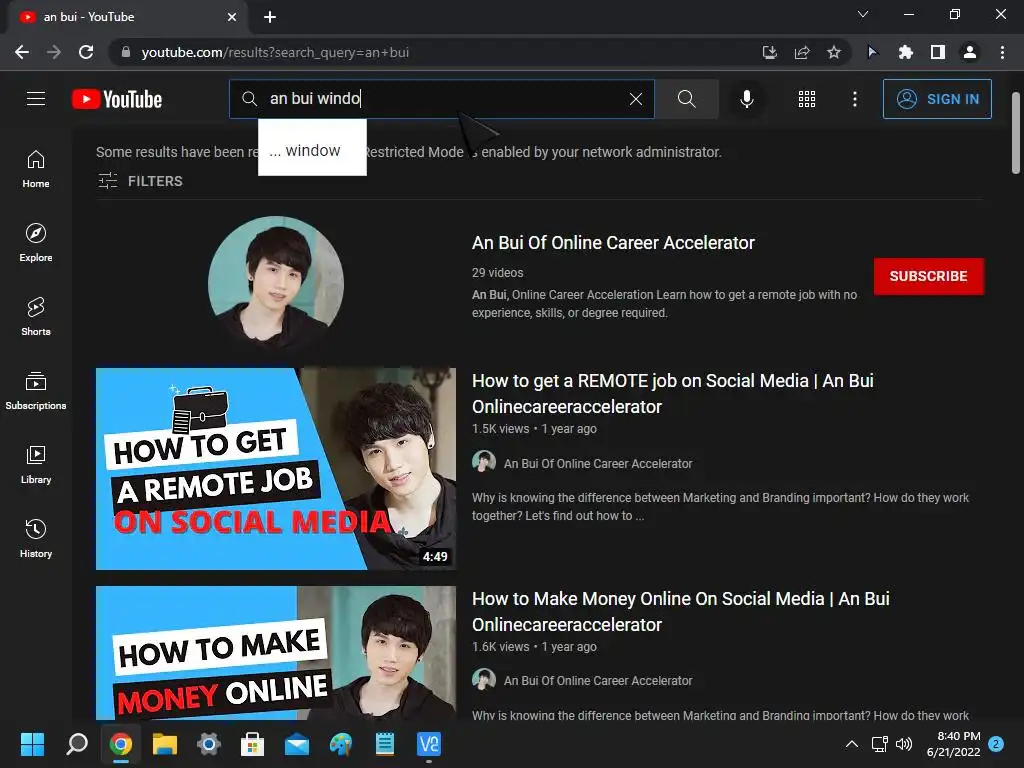Image resolution: width=1024 pixels, height=768 pixels.
Task: Clear the search box with X
Action: (635, 99)
